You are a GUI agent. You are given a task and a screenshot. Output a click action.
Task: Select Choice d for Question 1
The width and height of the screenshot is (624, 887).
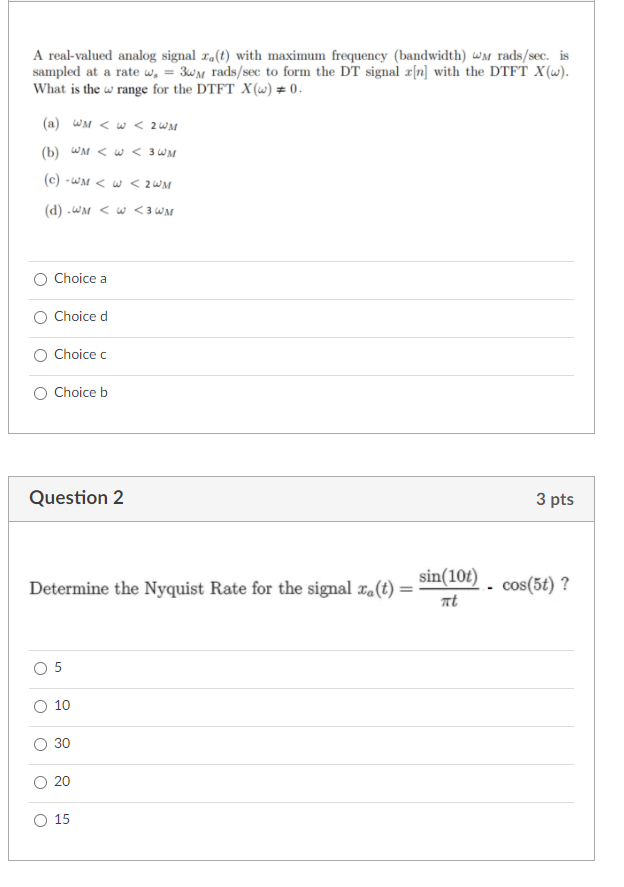(40, 317)
